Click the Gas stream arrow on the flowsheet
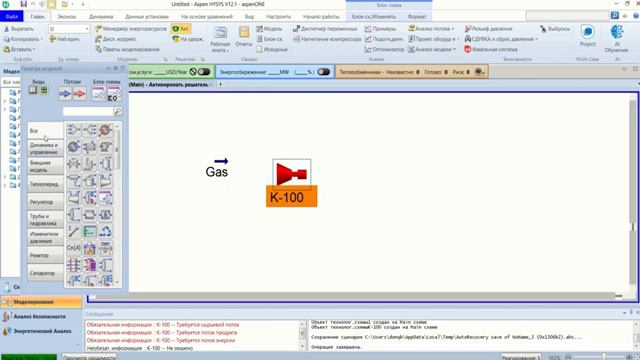The width and height of the screenshot is (640, 360). tap(221, 161)
